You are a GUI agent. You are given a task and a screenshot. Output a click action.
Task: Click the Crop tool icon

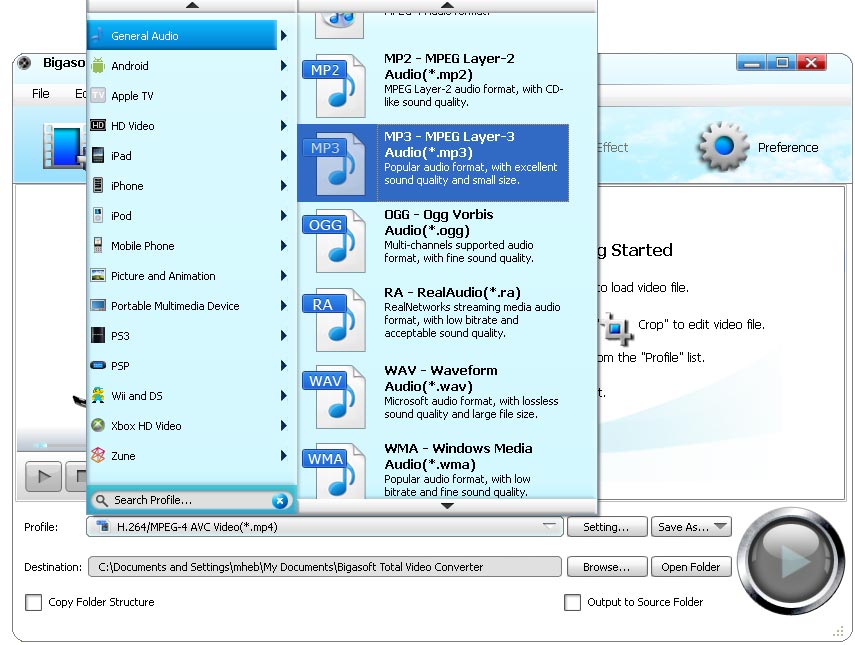[617, 329]
